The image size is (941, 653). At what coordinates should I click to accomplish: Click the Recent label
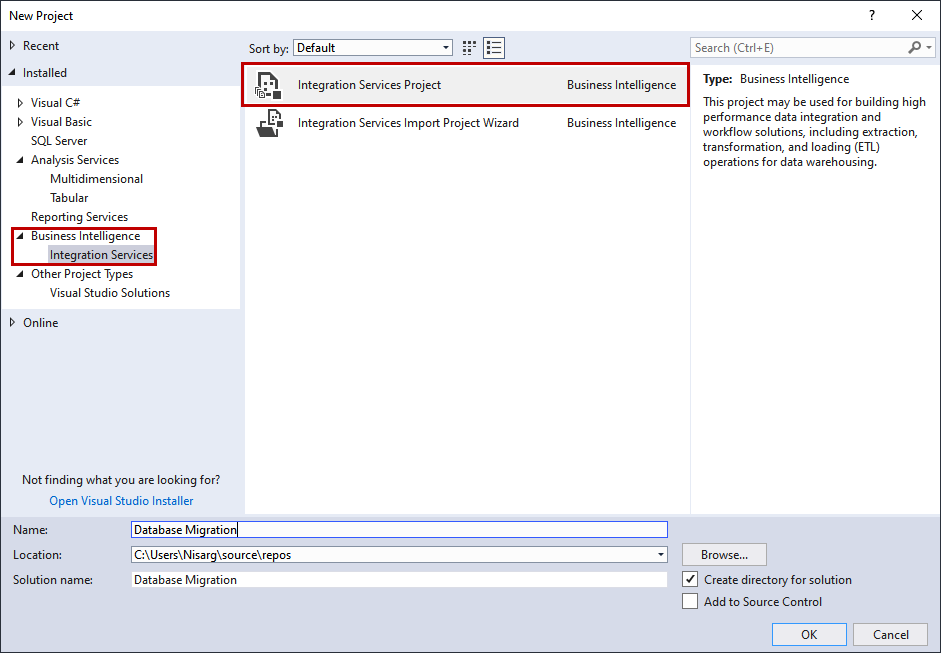[x=41, y=46]
